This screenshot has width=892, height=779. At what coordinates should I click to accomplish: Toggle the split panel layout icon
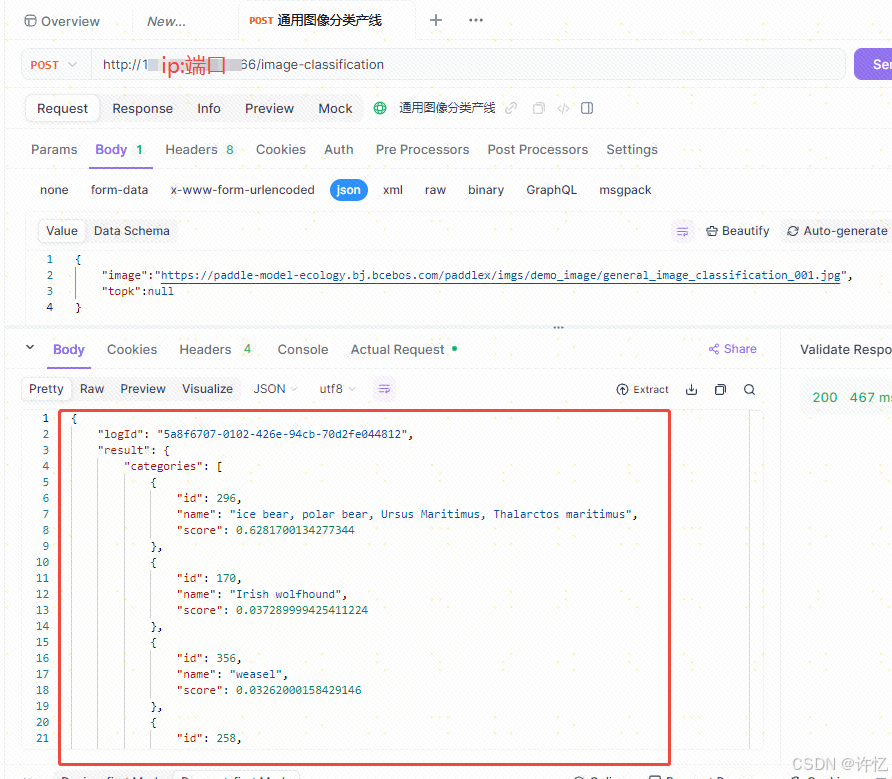pyautogui.click(x=587, y=108)
